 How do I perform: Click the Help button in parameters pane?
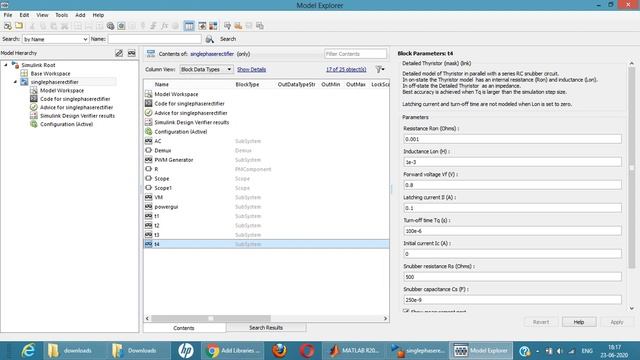[579, 322]
